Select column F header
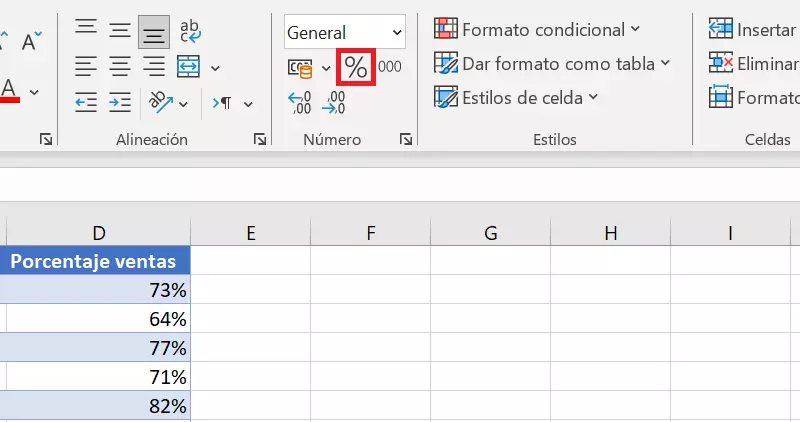The width and height of the screenshot is (800, 422). pos(370,233)
